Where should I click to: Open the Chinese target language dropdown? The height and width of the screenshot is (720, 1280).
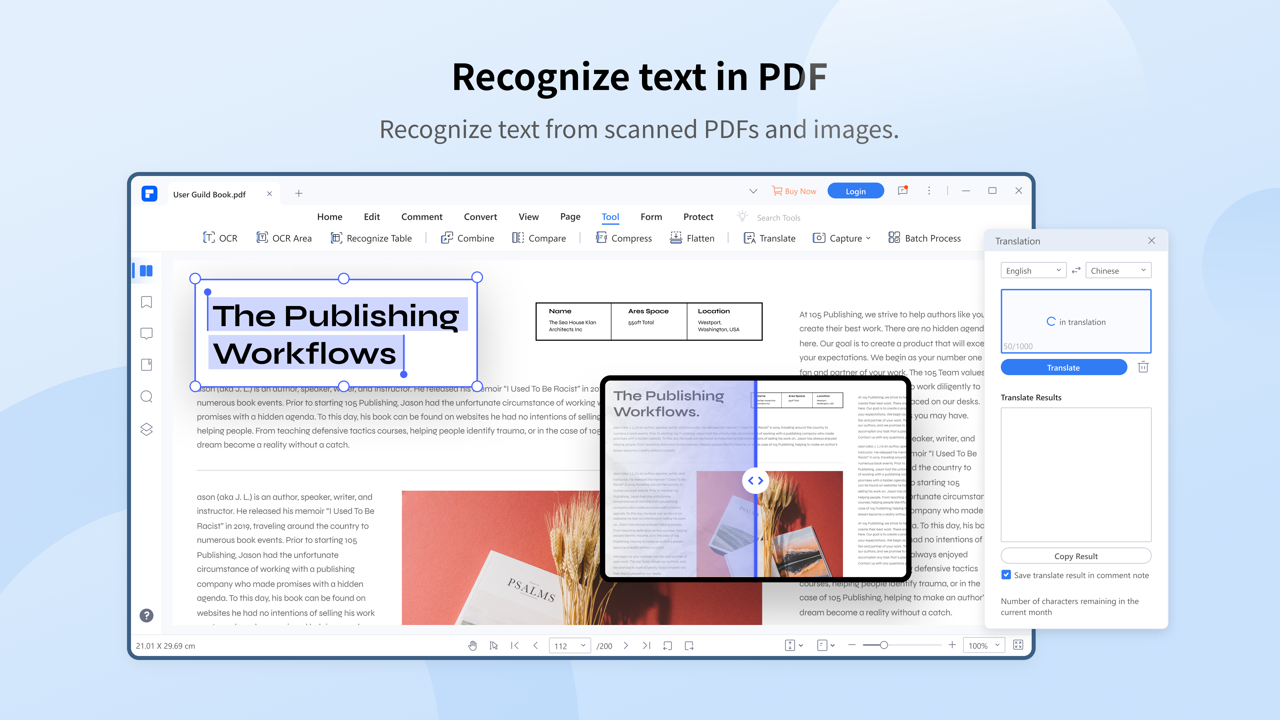tap(1118, 271)
